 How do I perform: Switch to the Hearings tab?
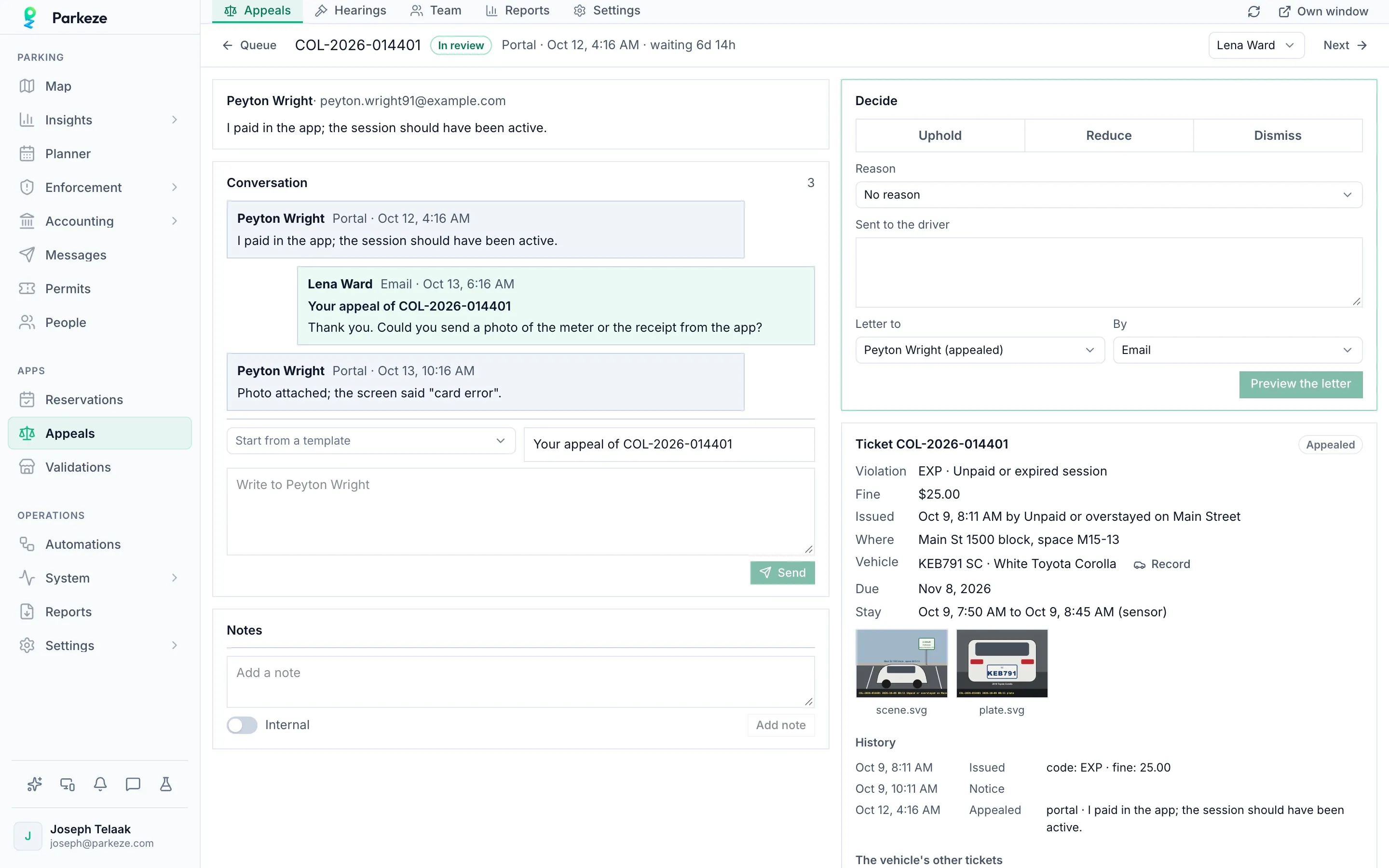[351, 11]
